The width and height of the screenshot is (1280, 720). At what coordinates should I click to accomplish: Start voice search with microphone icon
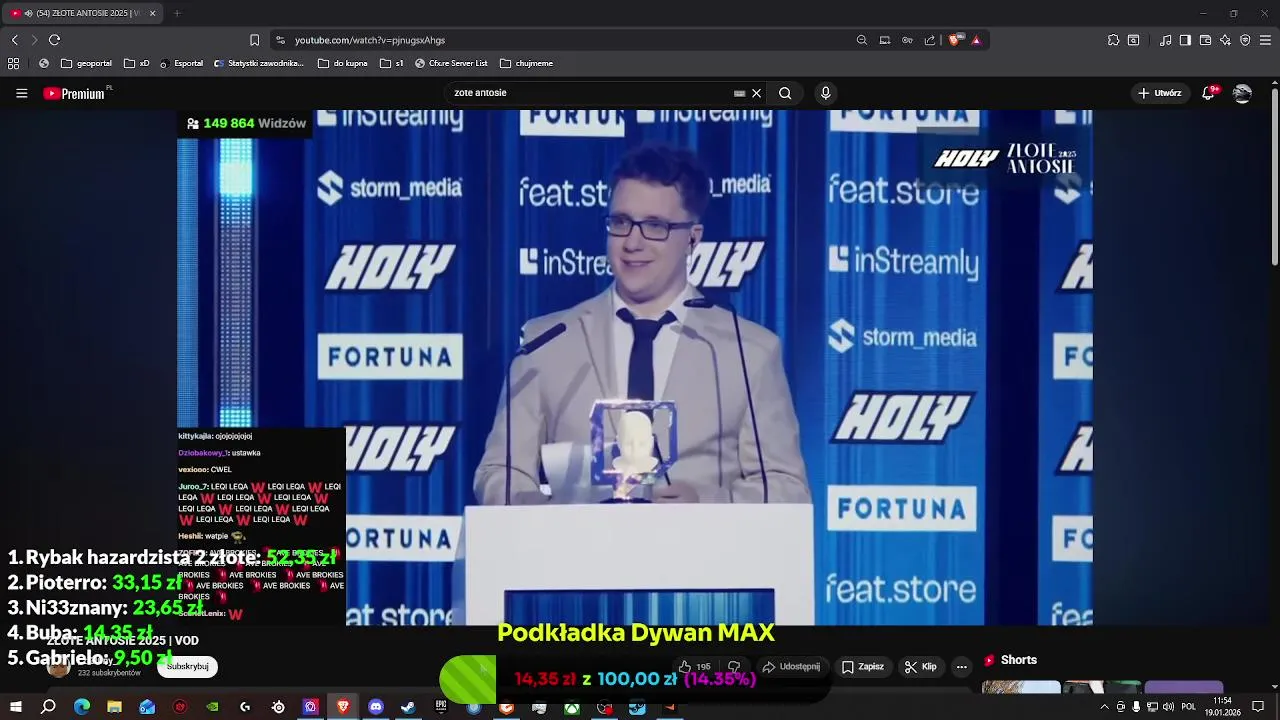coord(825,93)
